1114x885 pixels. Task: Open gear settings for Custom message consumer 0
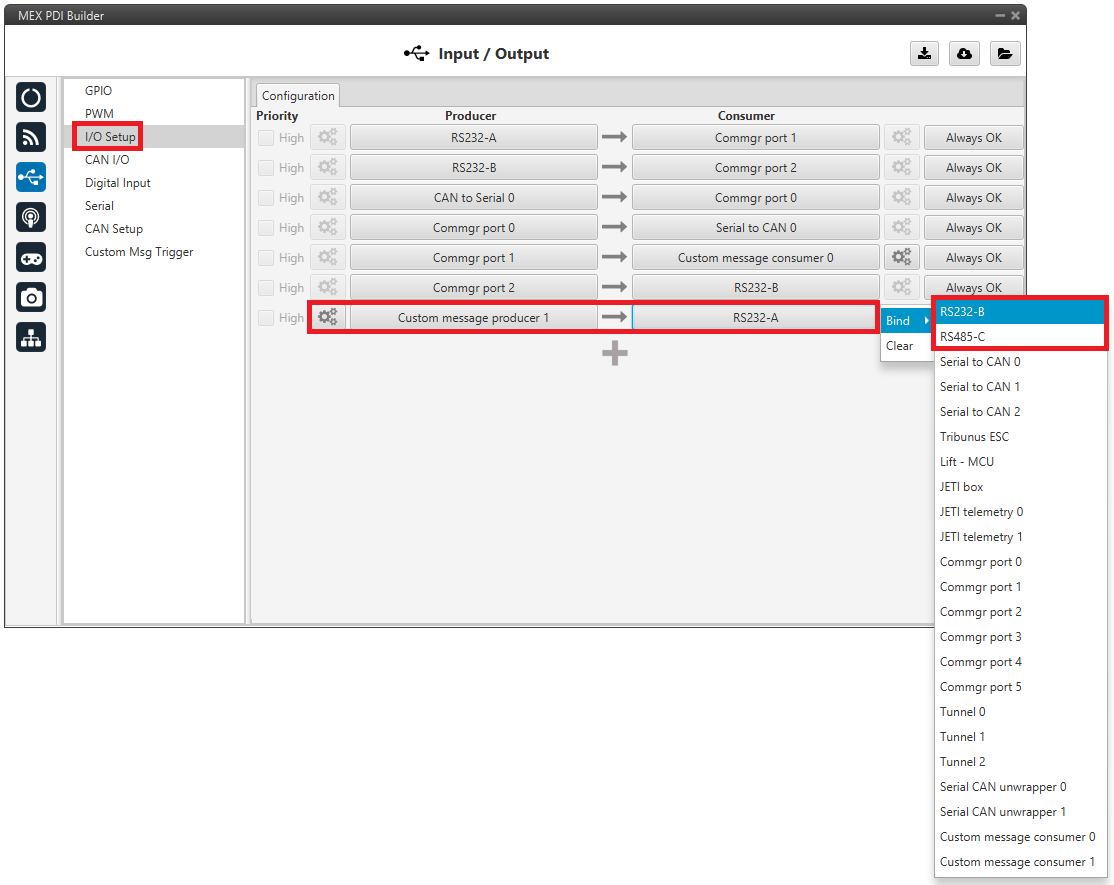(x=901, y=258)
